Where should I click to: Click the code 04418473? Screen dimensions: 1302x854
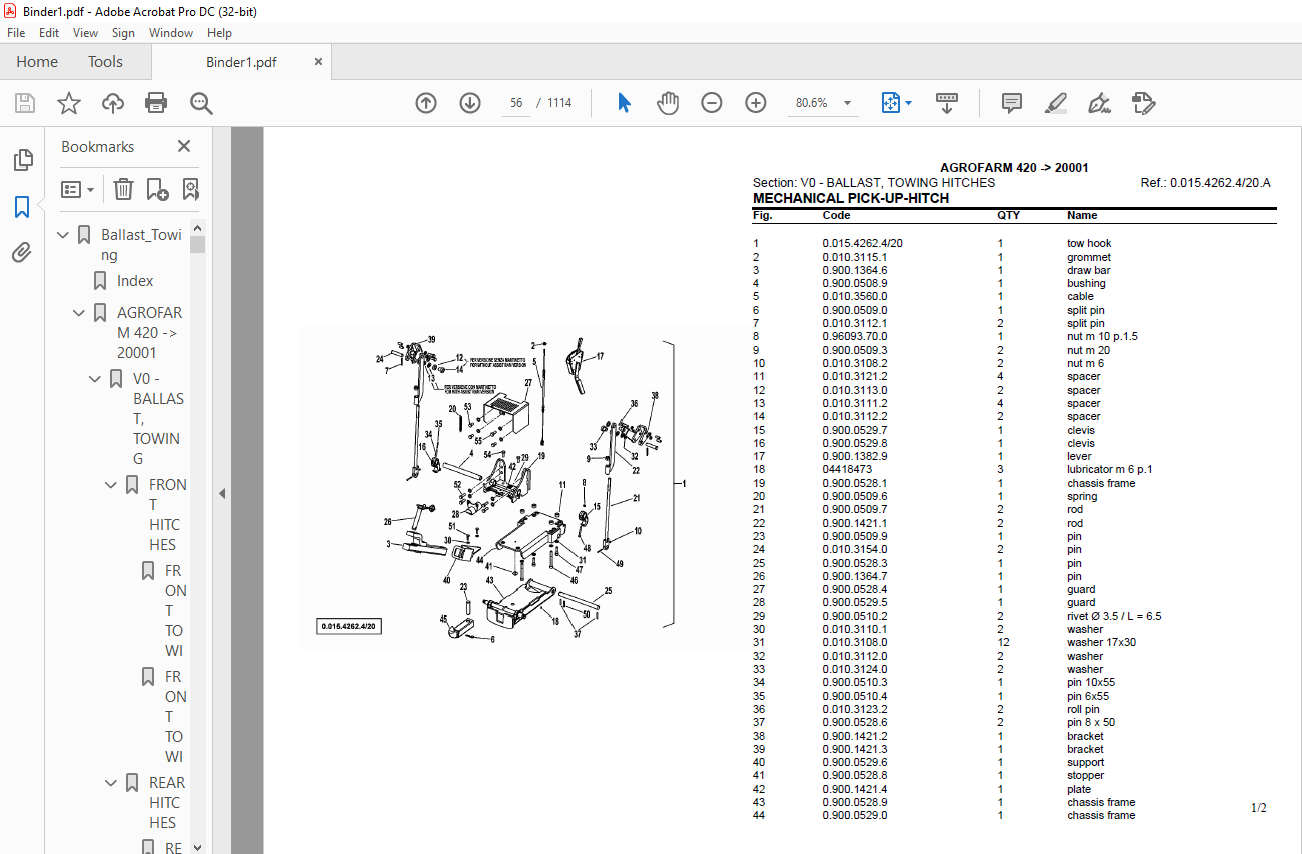847,469
